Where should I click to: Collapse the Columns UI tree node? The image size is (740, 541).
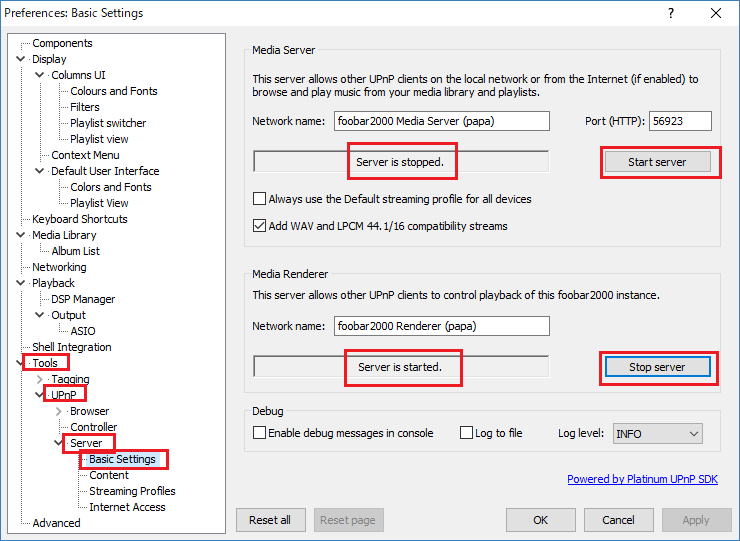40,75
